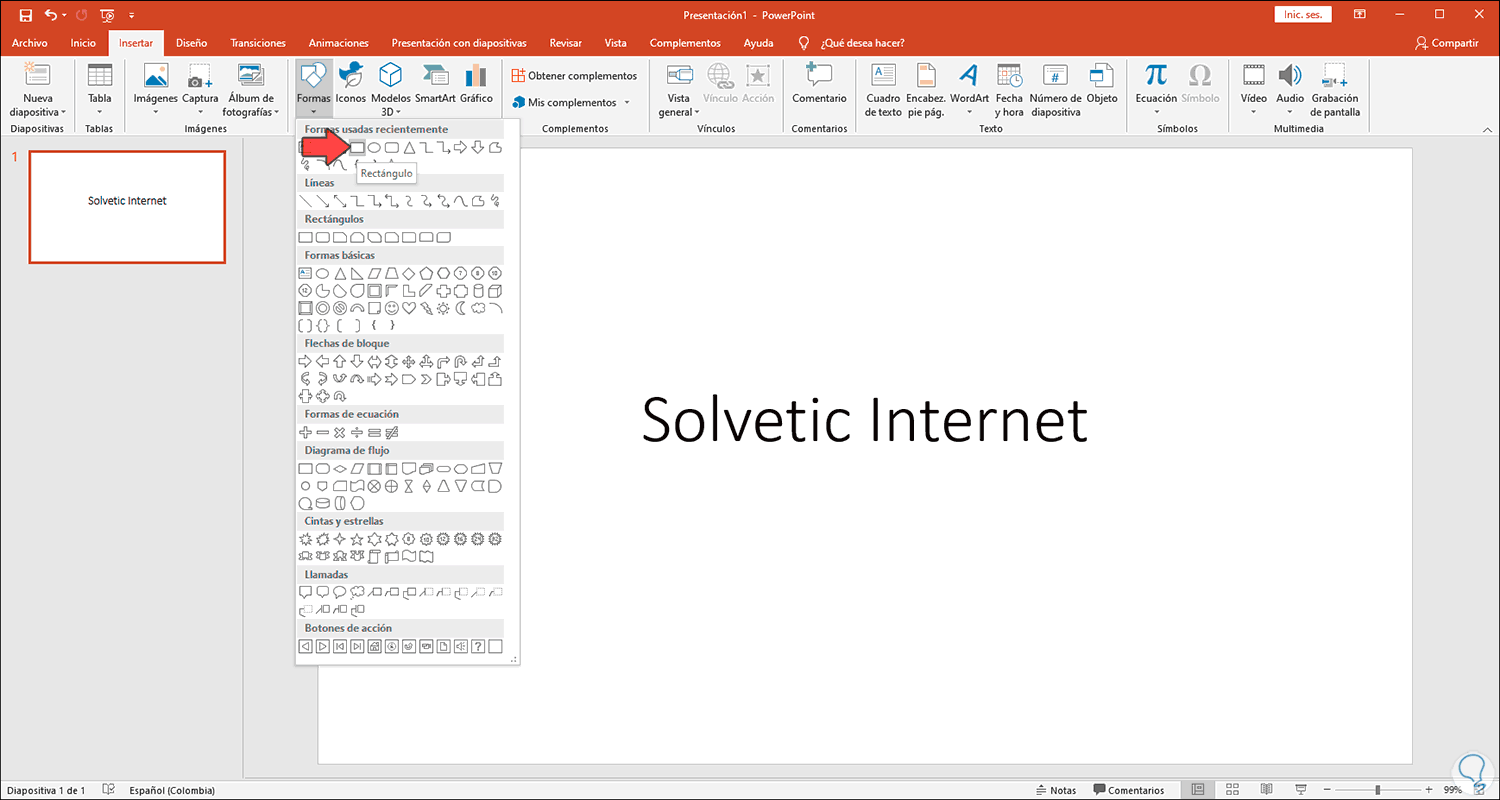Image resolution: width=1500 pixels, height=800 pixels.
Task: Switch to the Inicio tab
Action: pos(83,43)
